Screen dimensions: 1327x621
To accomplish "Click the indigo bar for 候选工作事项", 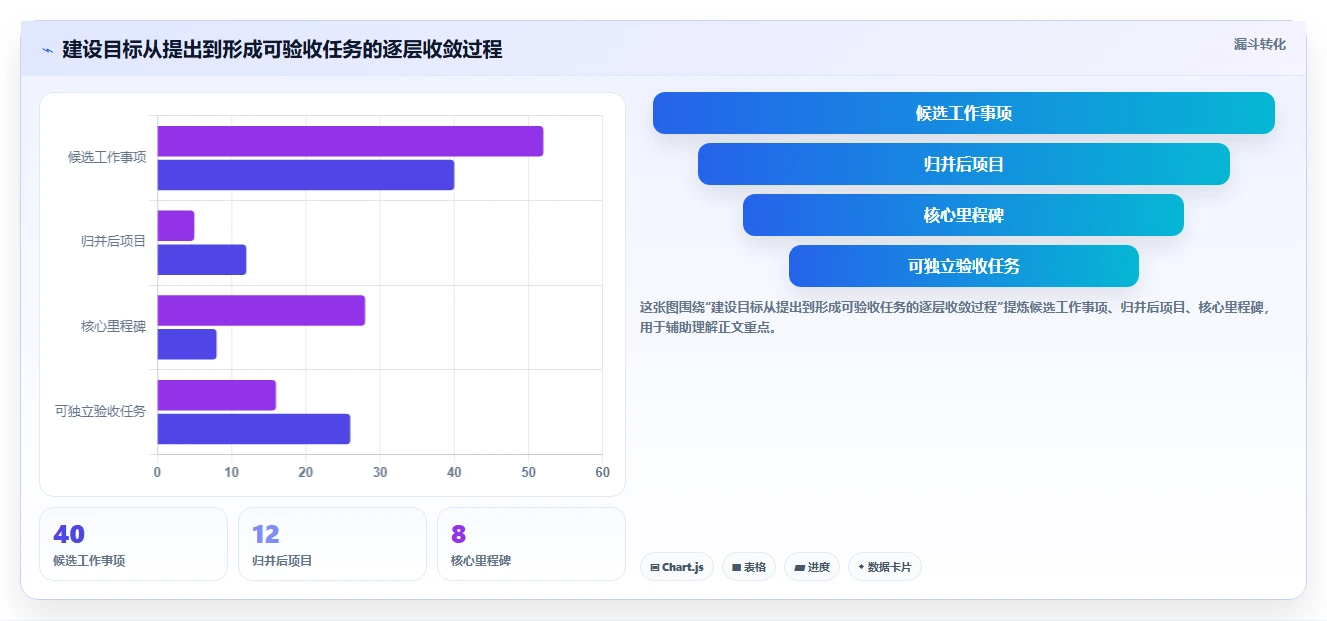I will point(306,175).
